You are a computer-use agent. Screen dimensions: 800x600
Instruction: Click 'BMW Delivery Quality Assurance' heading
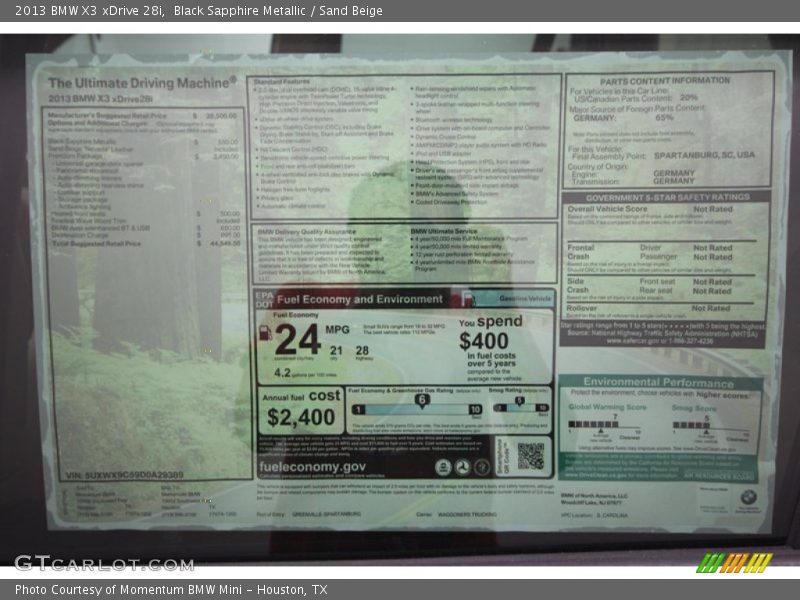pos(307,232)
